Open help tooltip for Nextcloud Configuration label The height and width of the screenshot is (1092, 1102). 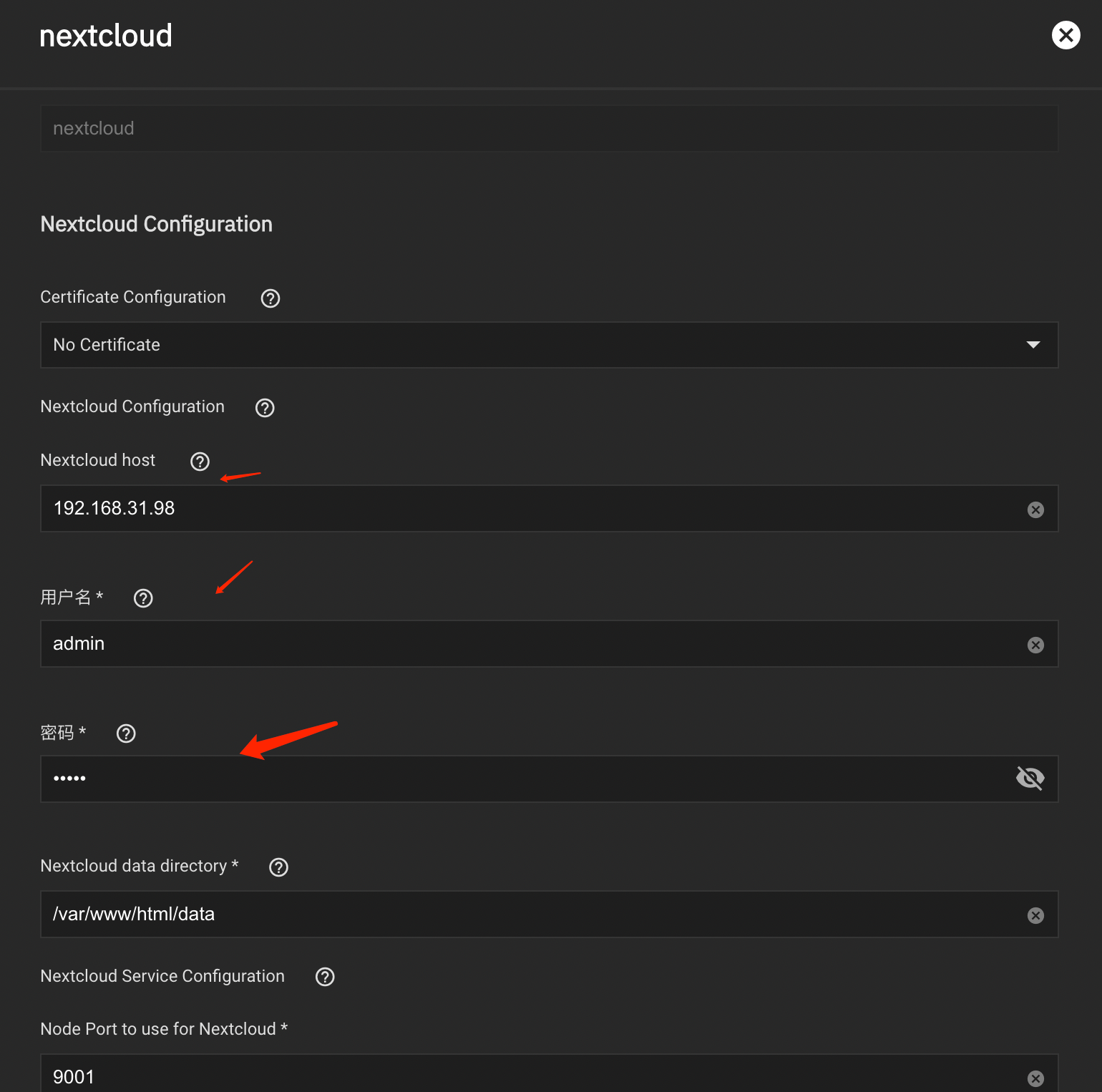tap(265, 408)
